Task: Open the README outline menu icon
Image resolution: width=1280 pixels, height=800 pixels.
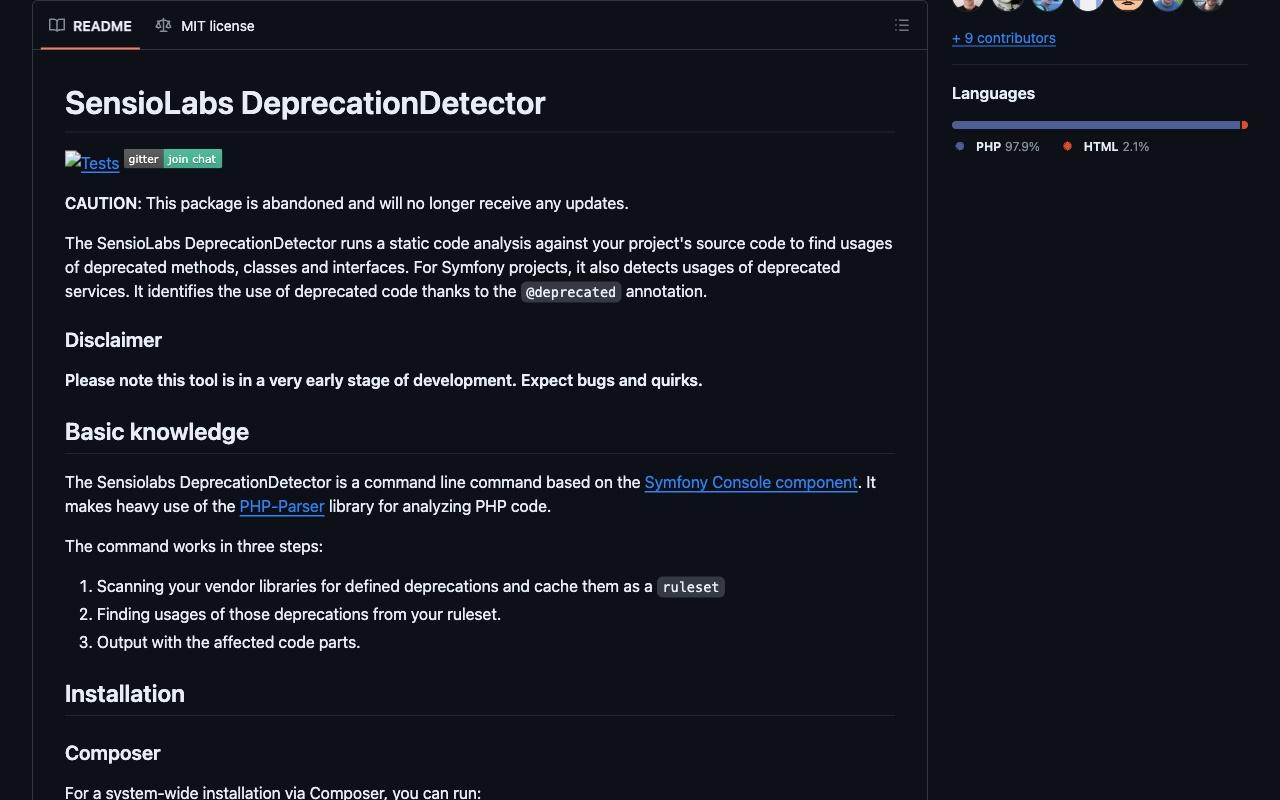Action: click(902, 26)
